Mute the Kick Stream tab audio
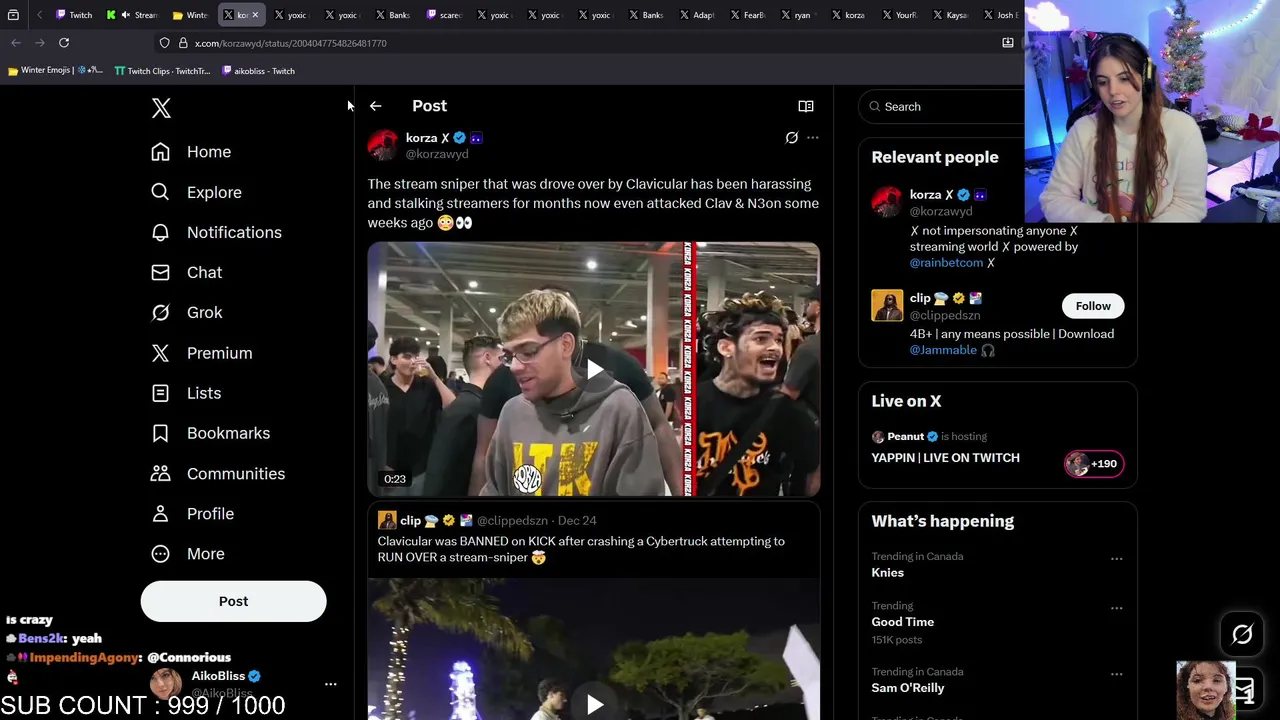 point(125,15)
